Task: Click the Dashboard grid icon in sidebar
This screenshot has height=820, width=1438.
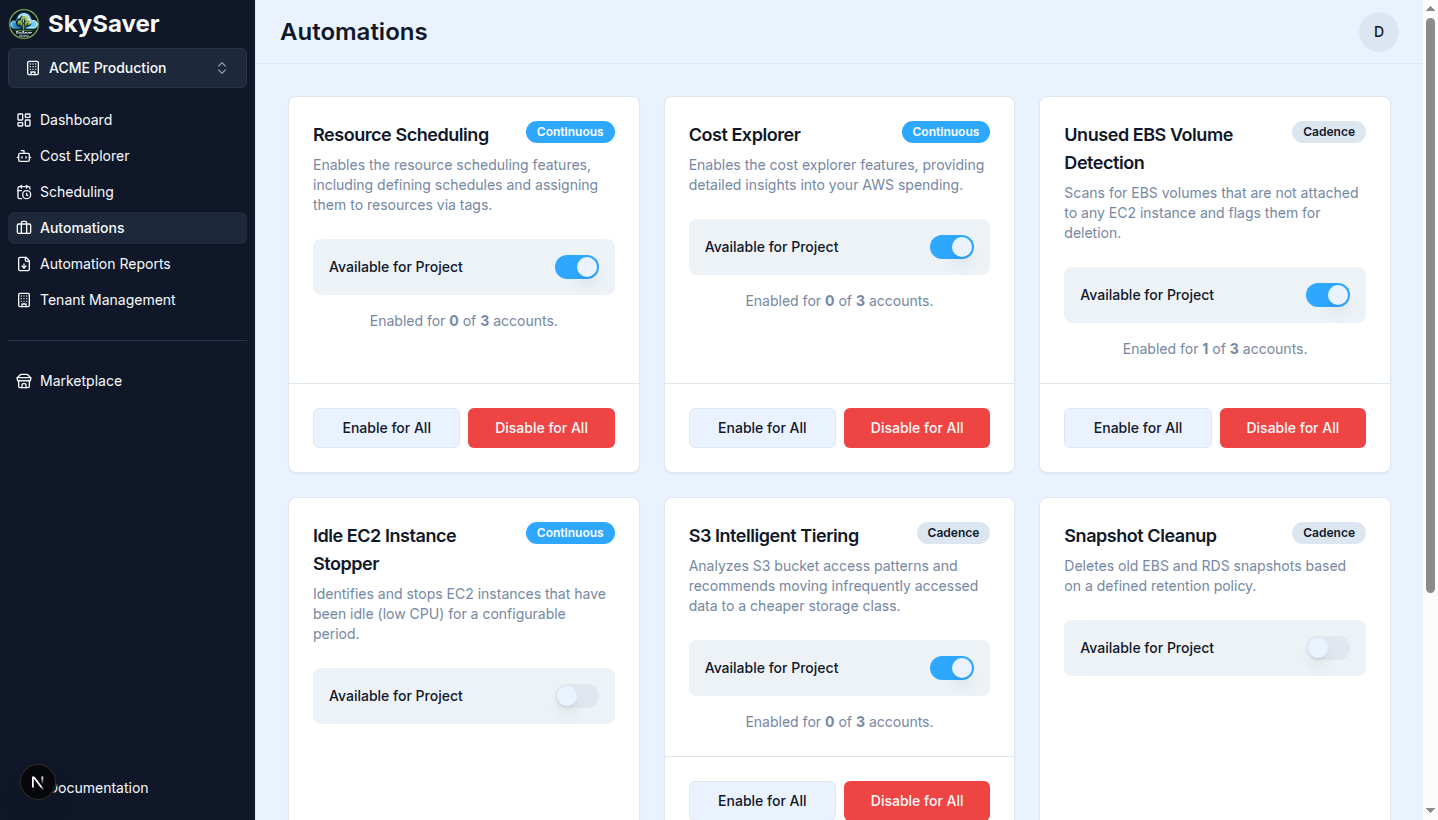Action: pyautogui.click(x=22, y=119)
